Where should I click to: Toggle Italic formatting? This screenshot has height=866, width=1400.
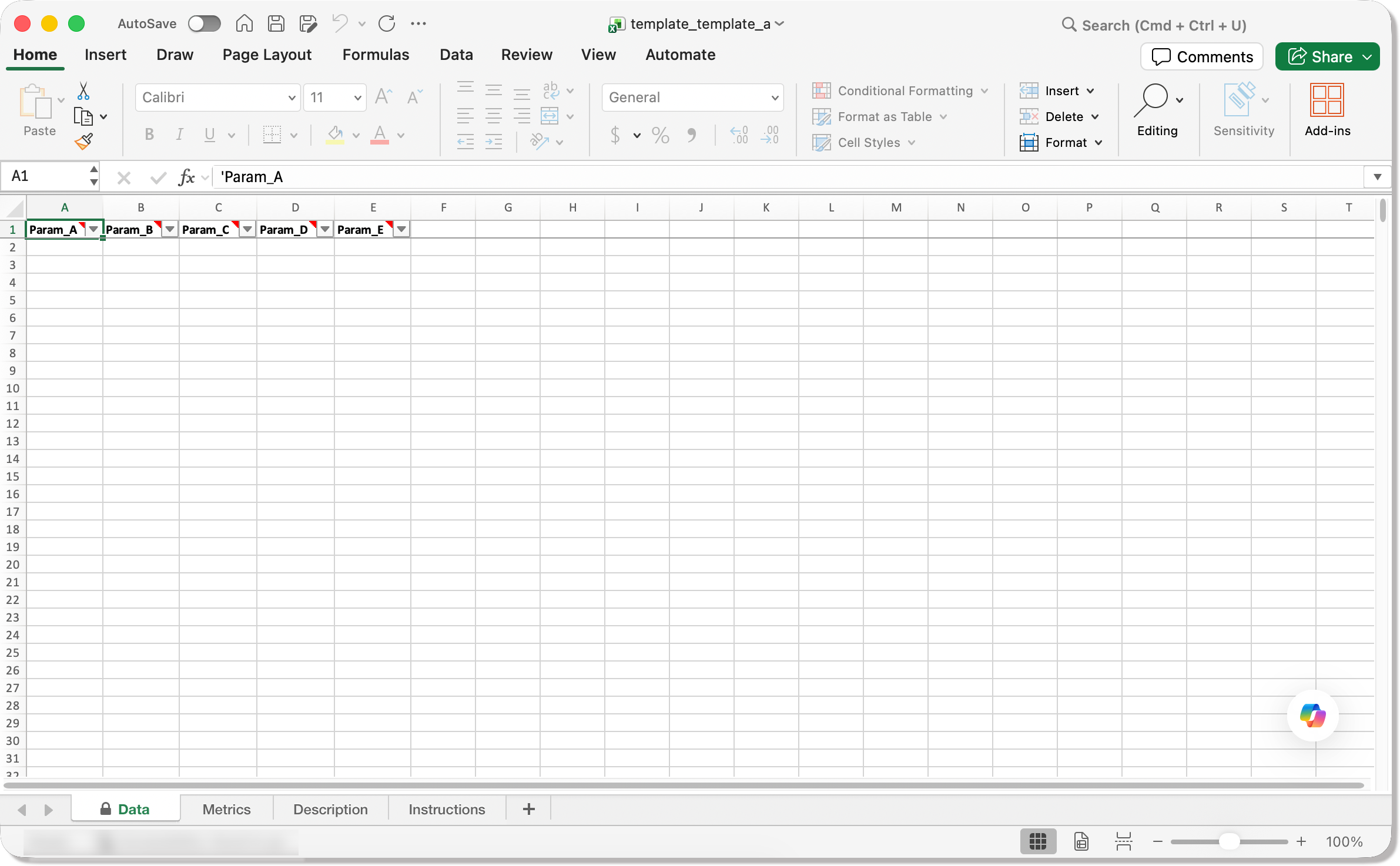coord(179,135)
